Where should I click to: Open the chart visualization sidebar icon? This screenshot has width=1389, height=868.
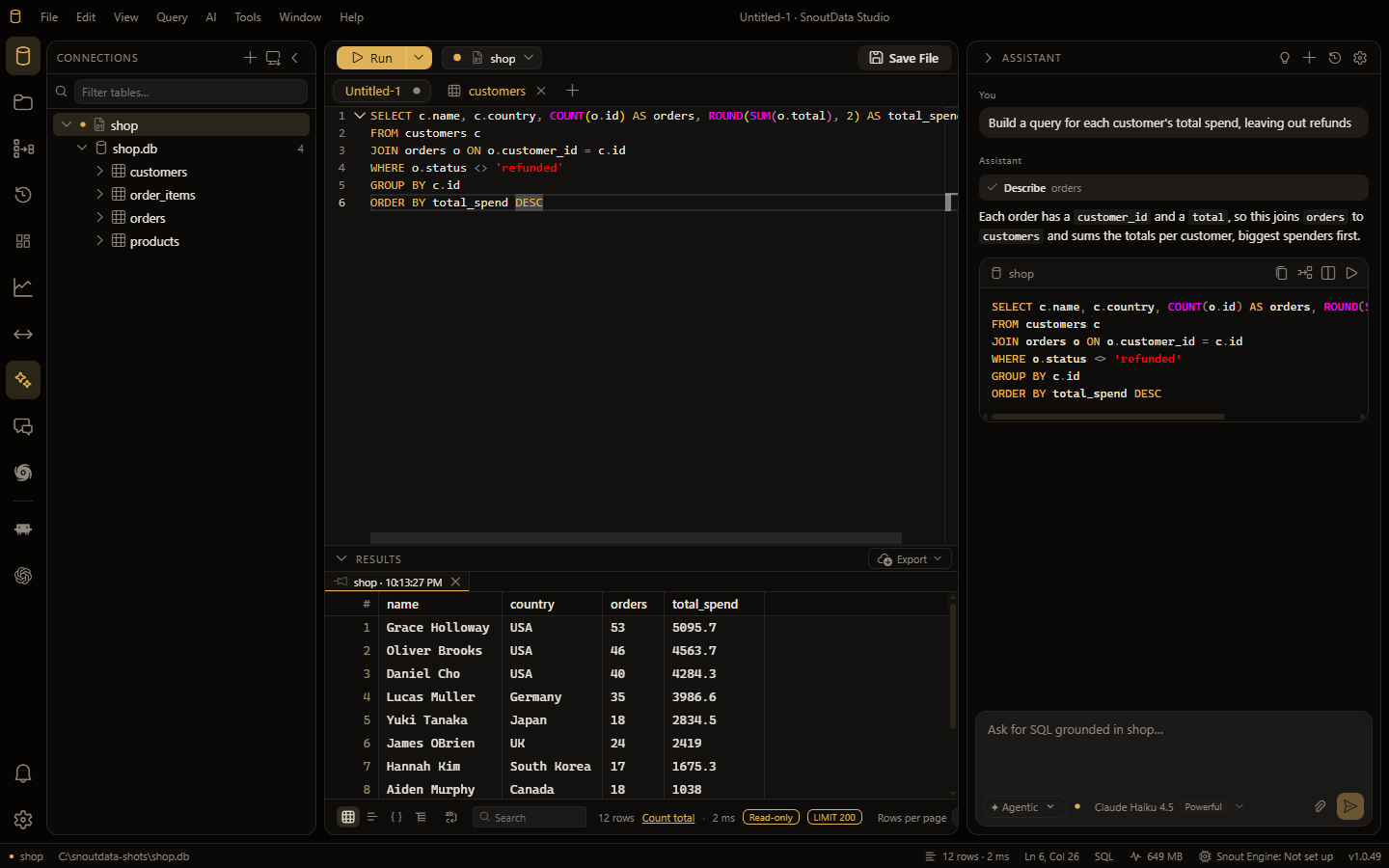(23, 287)
